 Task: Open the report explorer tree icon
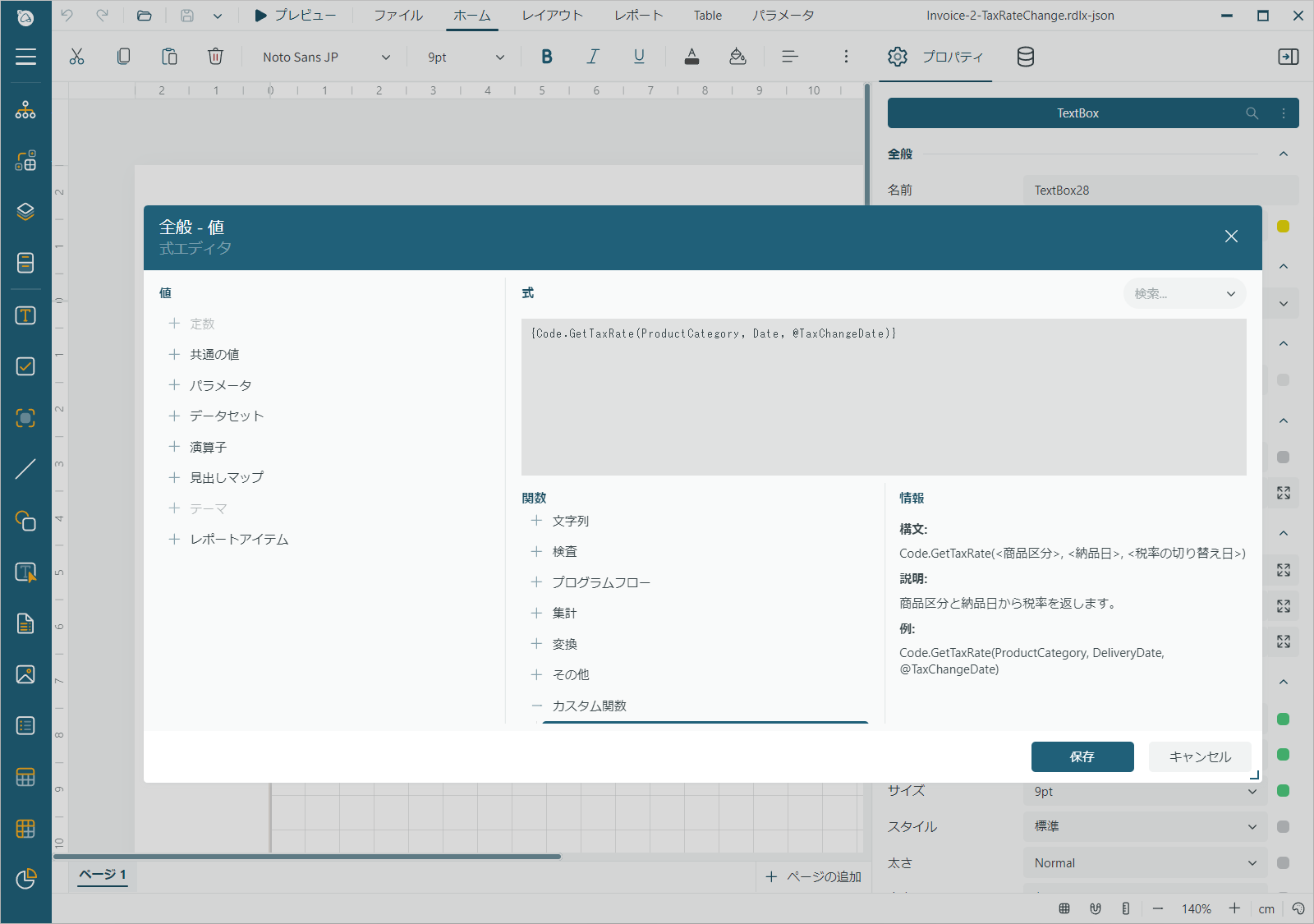click(x=25, y=109)
